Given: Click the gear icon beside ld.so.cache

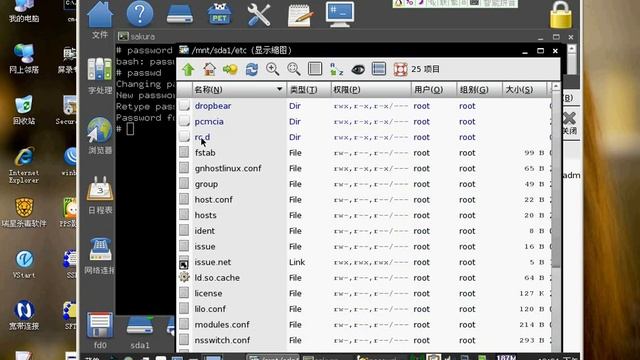Looking at the screenshot, I should pyautogui.click(x=184, y=278).
